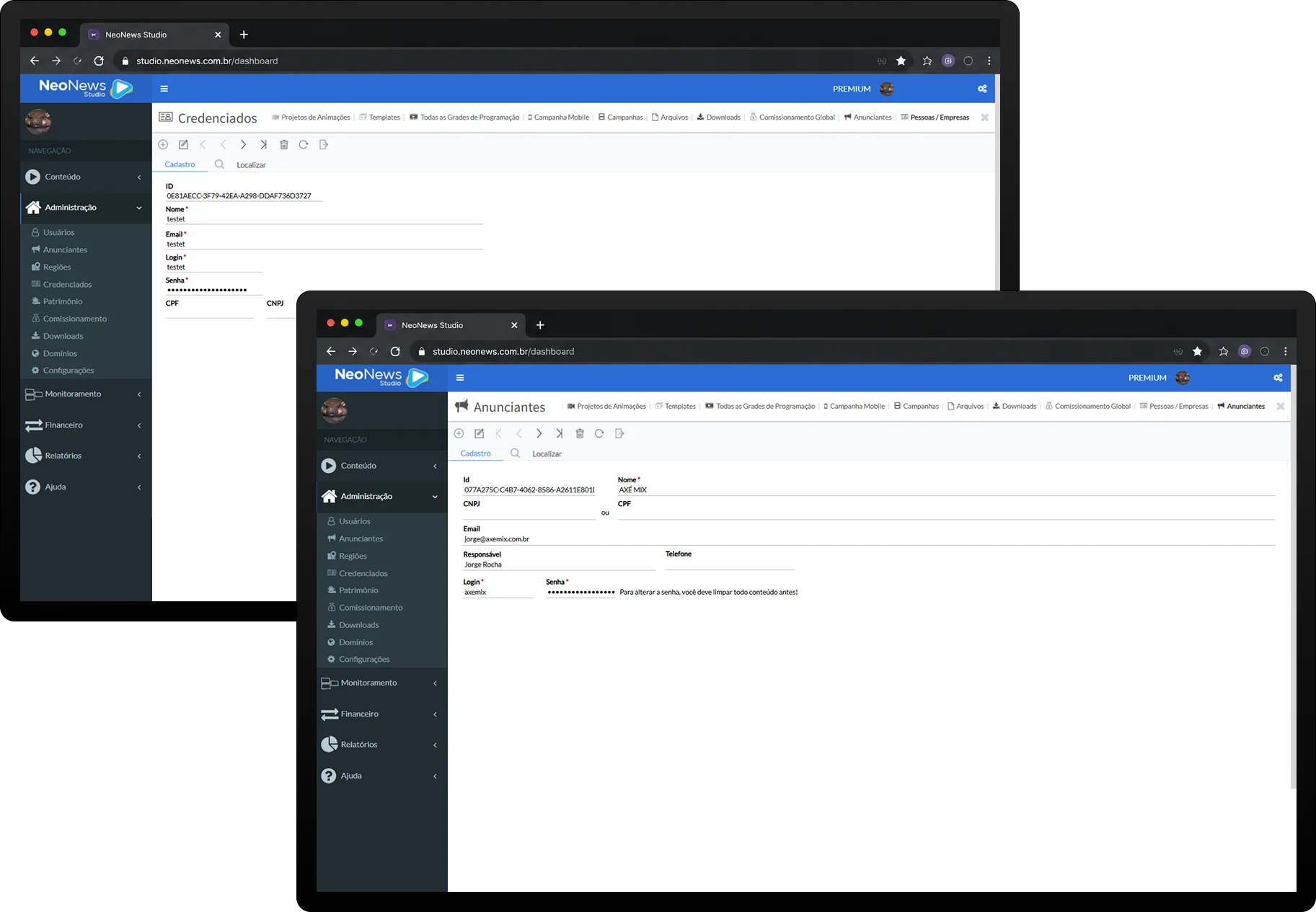Click Email field with jorge@axemix.com.br
The image size is (1316, 912).
pos(869,539)
